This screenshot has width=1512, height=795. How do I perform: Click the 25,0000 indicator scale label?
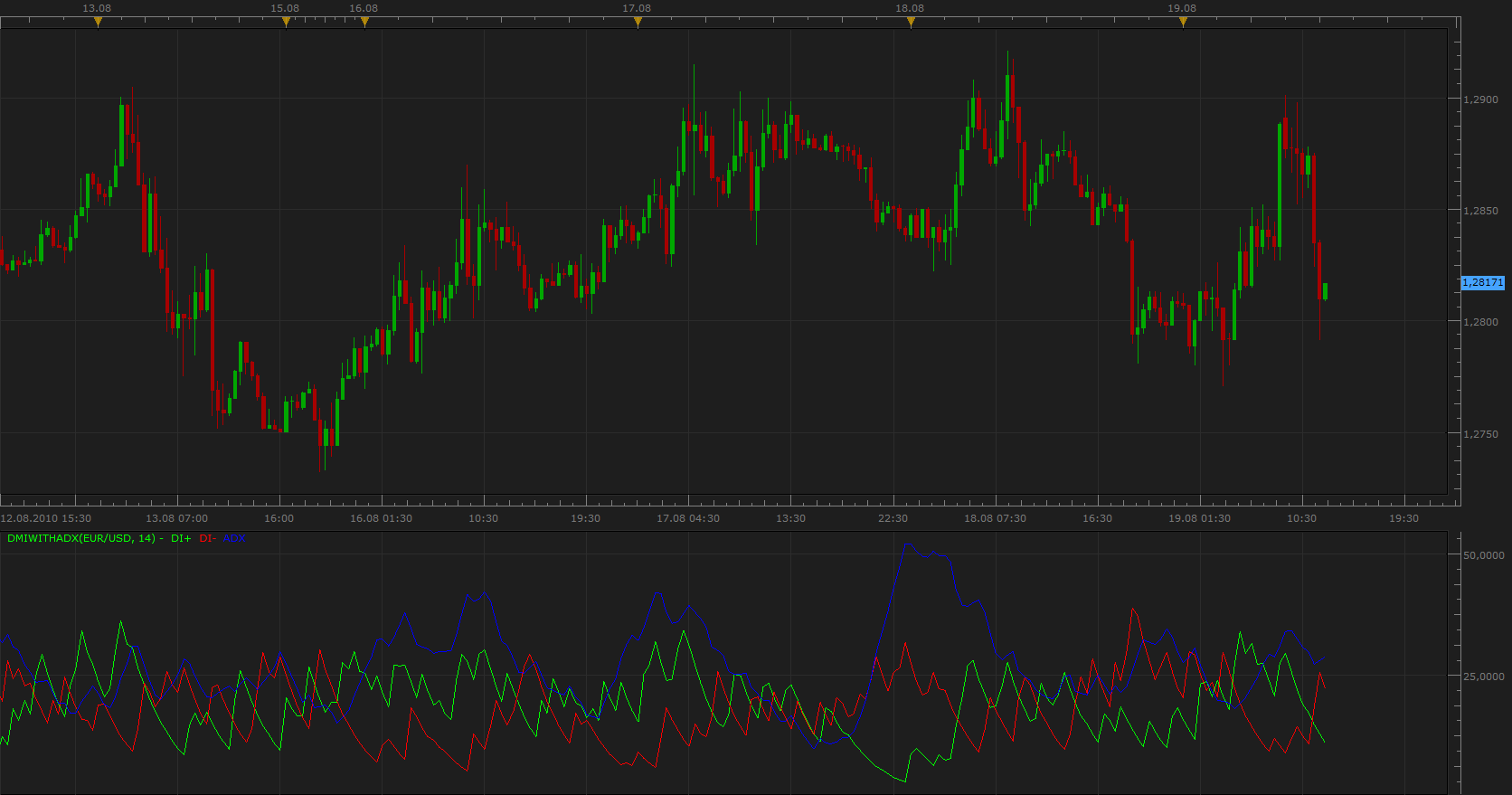(1484, 677)
